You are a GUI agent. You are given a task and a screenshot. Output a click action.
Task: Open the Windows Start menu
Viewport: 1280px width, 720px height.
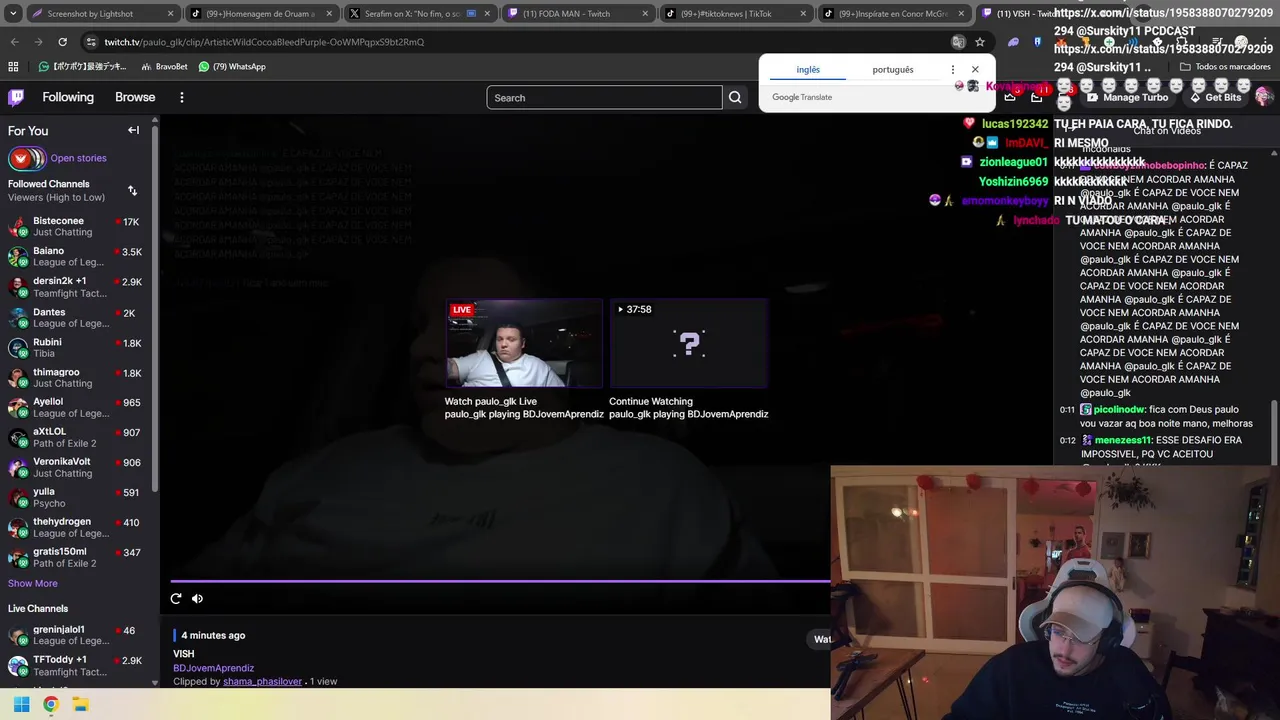click(x=21, y=704)
